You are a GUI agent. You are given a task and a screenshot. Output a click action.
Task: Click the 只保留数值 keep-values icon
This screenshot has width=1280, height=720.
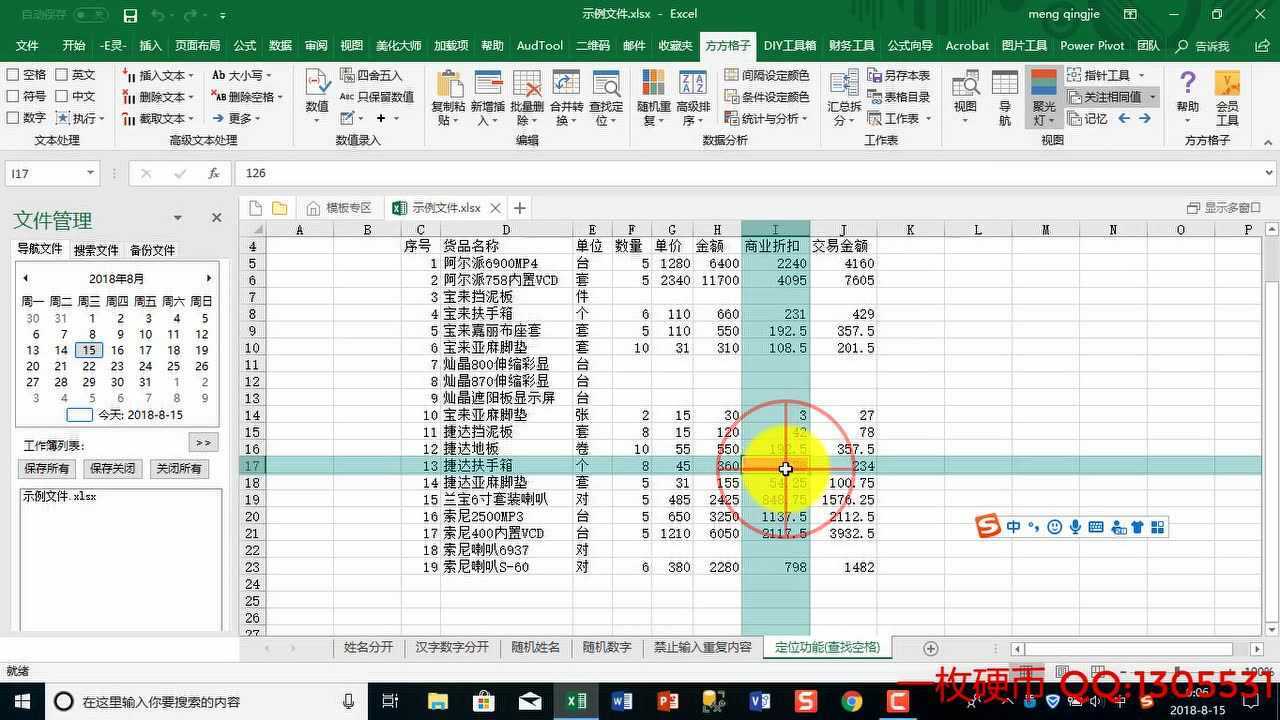coord(347,97)
